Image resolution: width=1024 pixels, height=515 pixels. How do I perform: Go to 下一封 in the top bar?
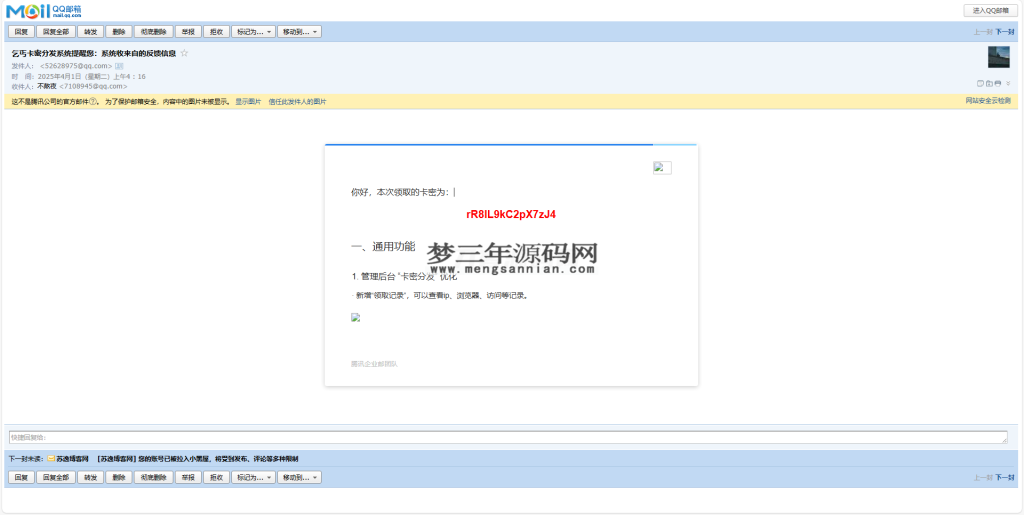(x=1004, y=31)
